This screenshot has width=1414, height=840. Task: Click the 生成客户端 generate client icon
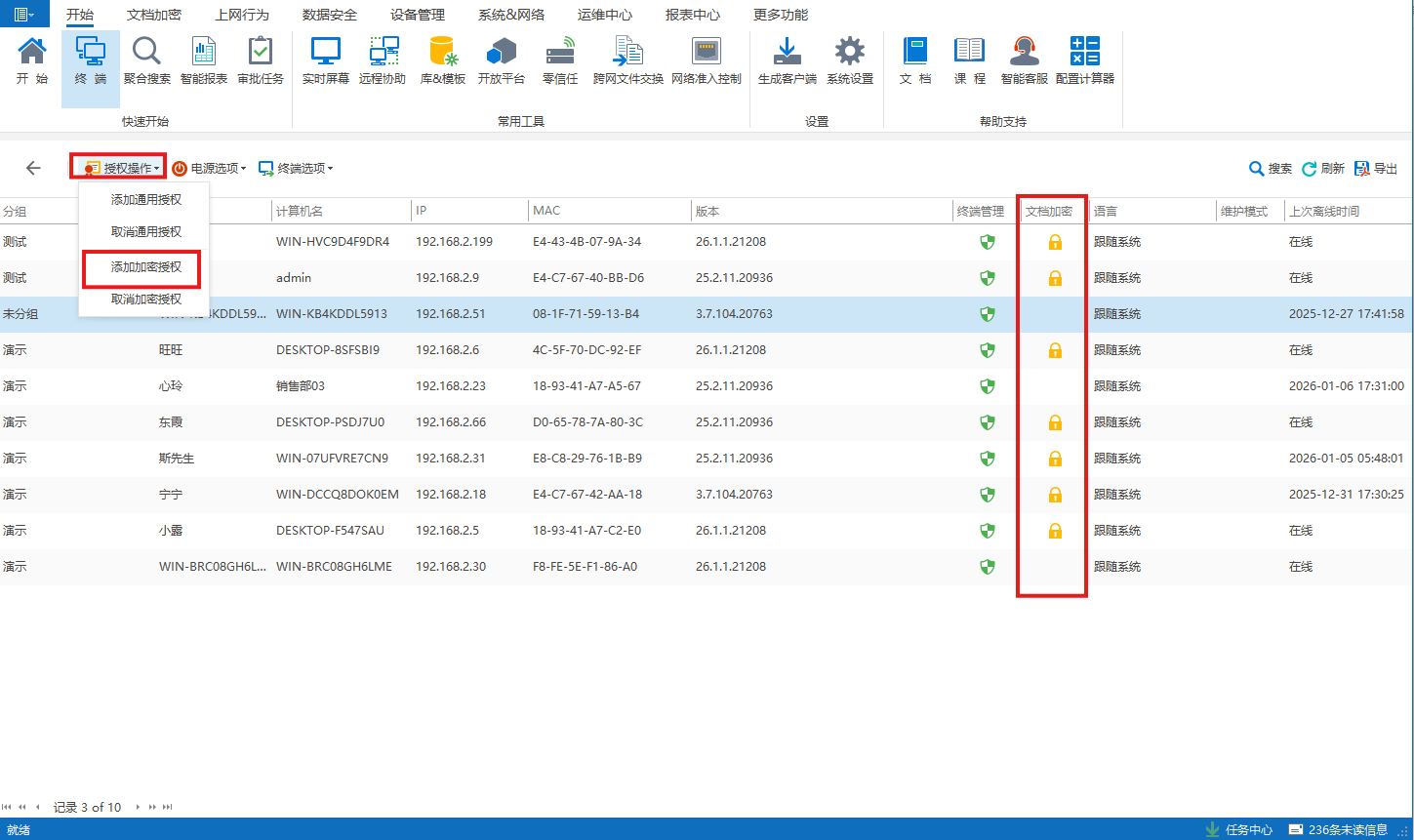point(787,60)
